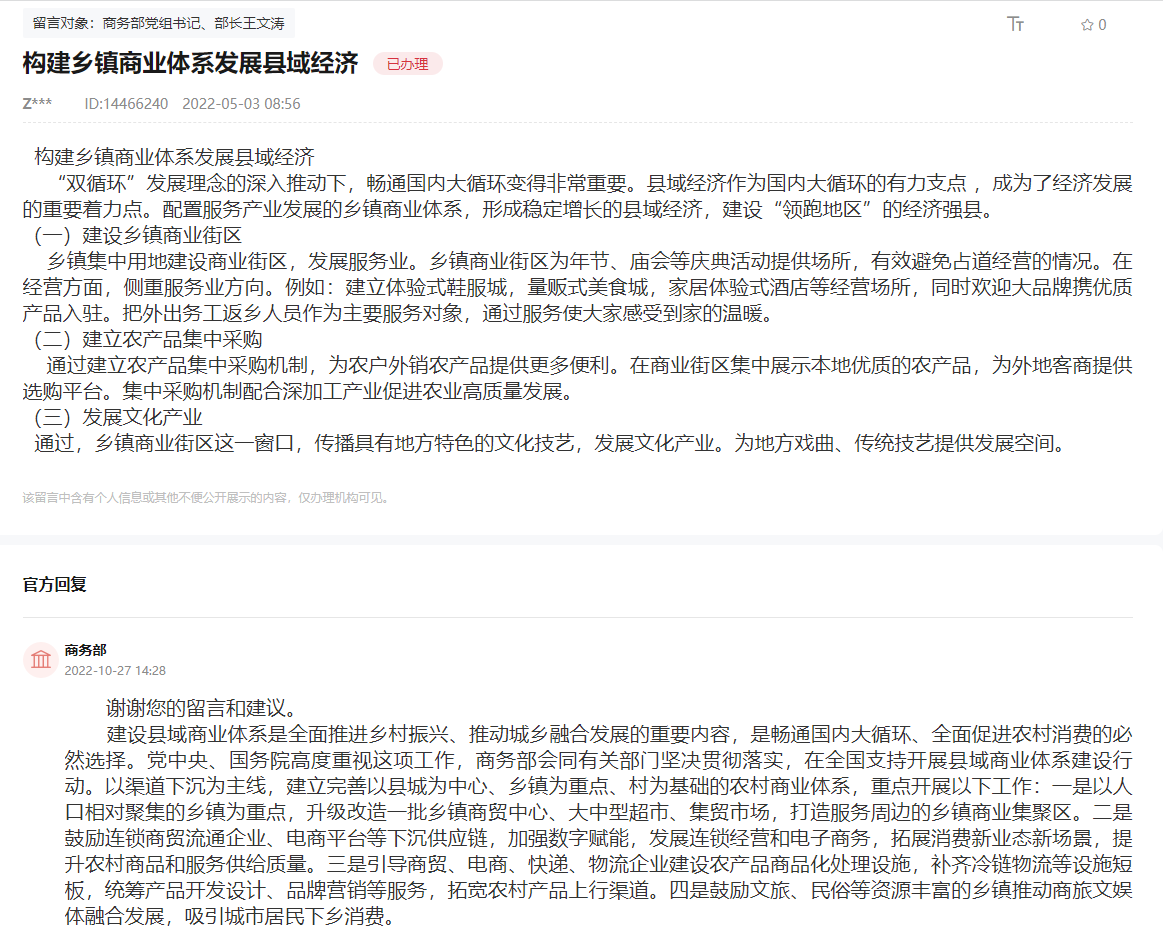1163x946 pixels.
Task: Click the 商务部 building avatar icon
Action: 41,660
